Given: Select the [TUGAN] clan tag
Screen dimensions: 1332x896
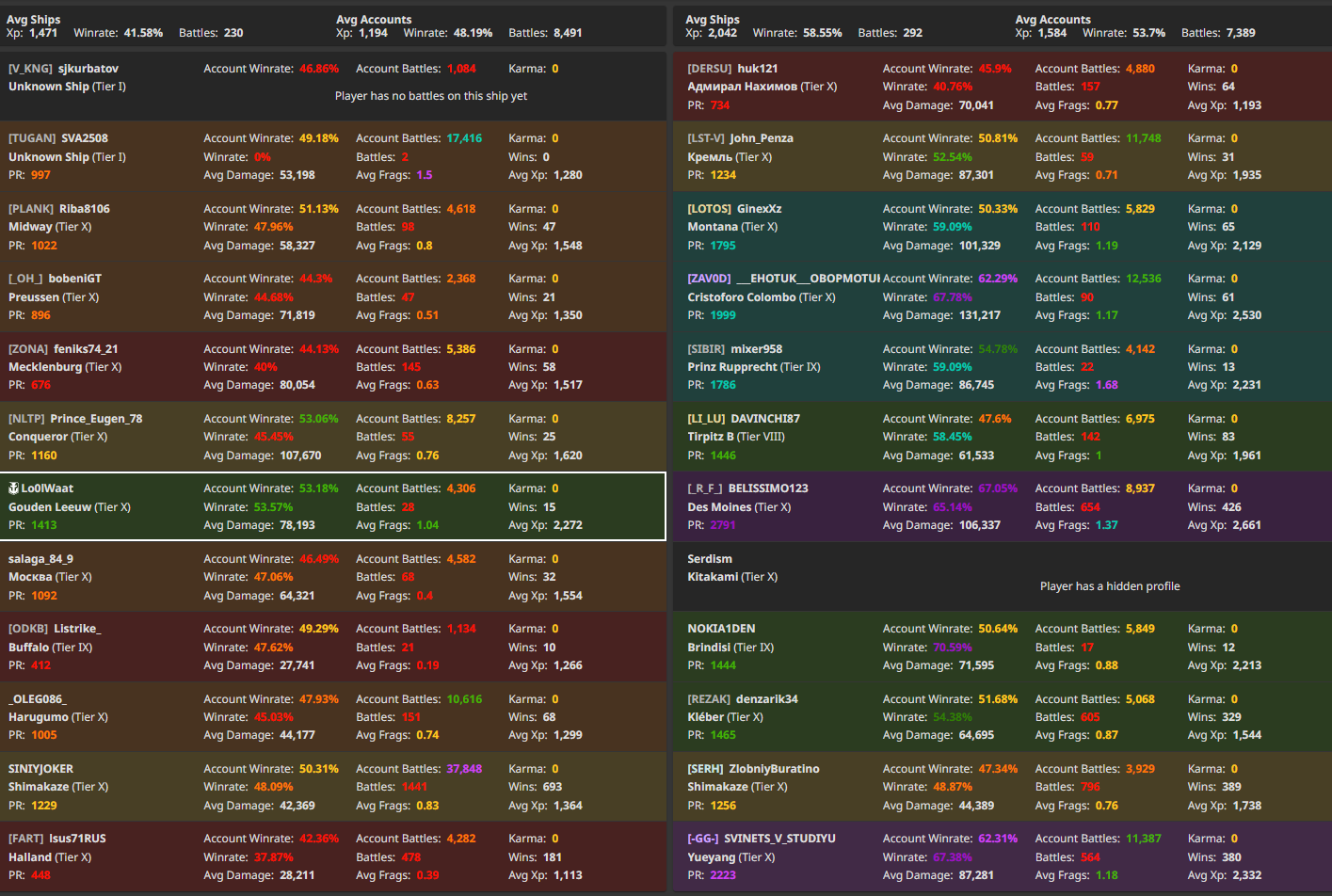Looking at the screenshot, I should [32, 138].
